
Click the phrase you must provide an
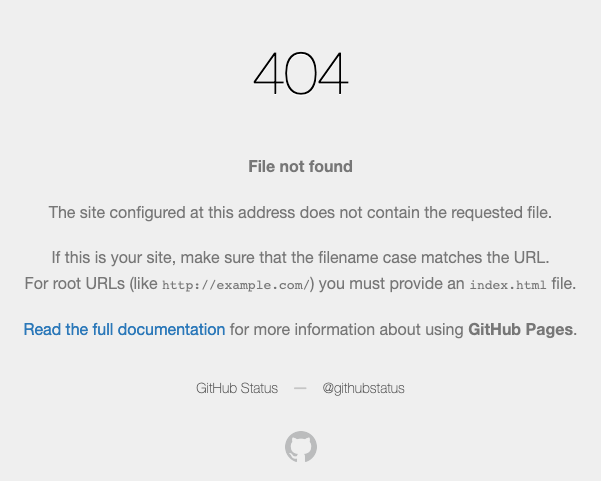391,284
